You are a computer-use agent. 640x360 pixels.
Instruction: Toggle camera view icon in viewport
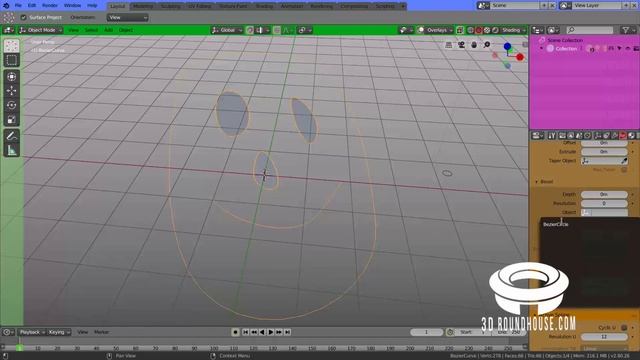461,45
